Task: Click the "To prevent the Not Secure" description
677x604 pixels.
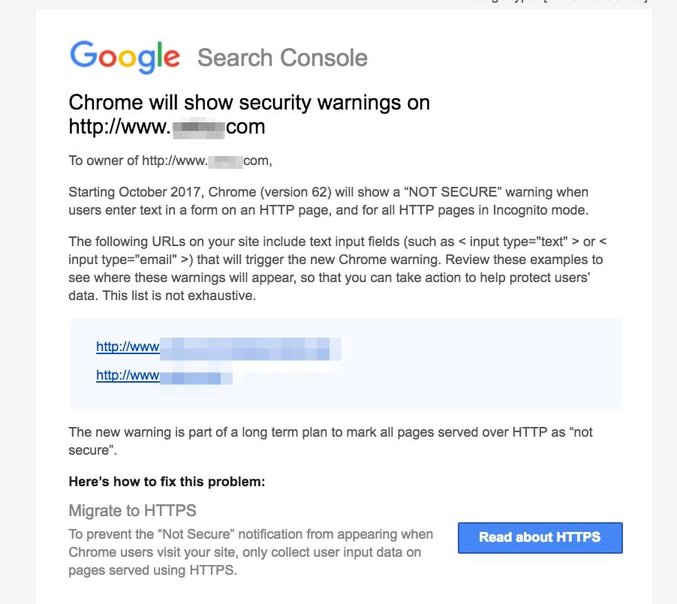Action: 250,553
